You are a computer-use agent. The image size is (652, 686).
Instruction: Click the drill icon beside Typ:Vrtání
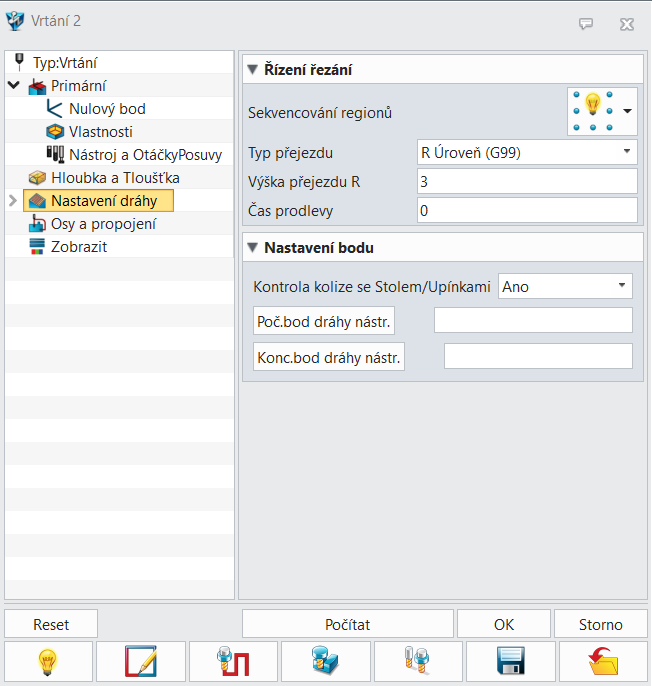tap(19, 62)
